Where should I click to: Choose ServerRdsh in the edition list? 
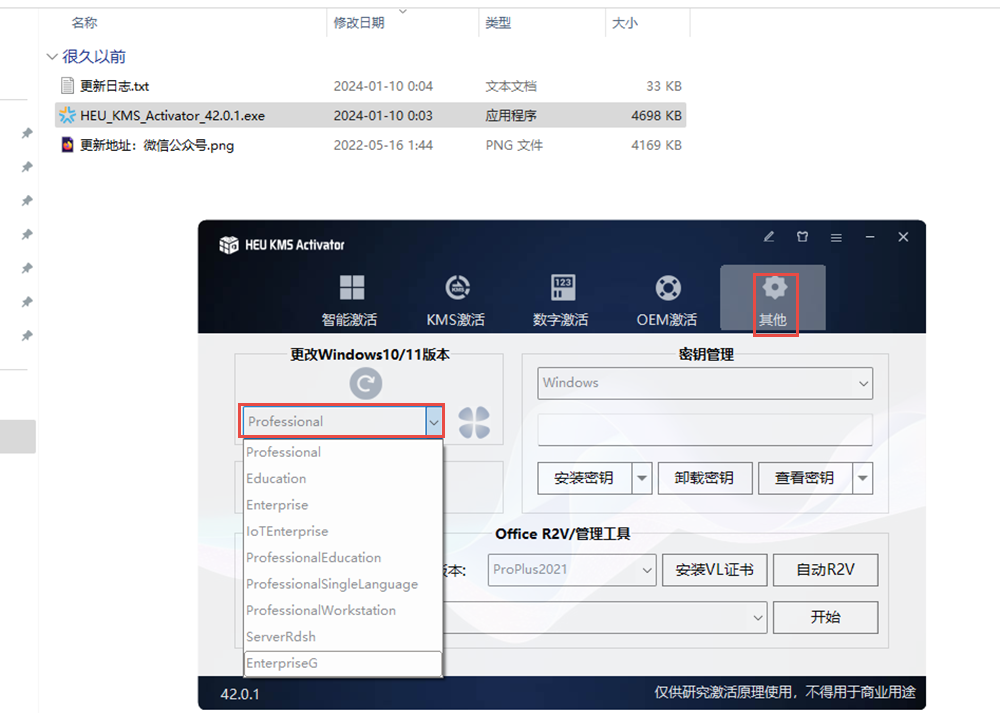pos(343,636)
